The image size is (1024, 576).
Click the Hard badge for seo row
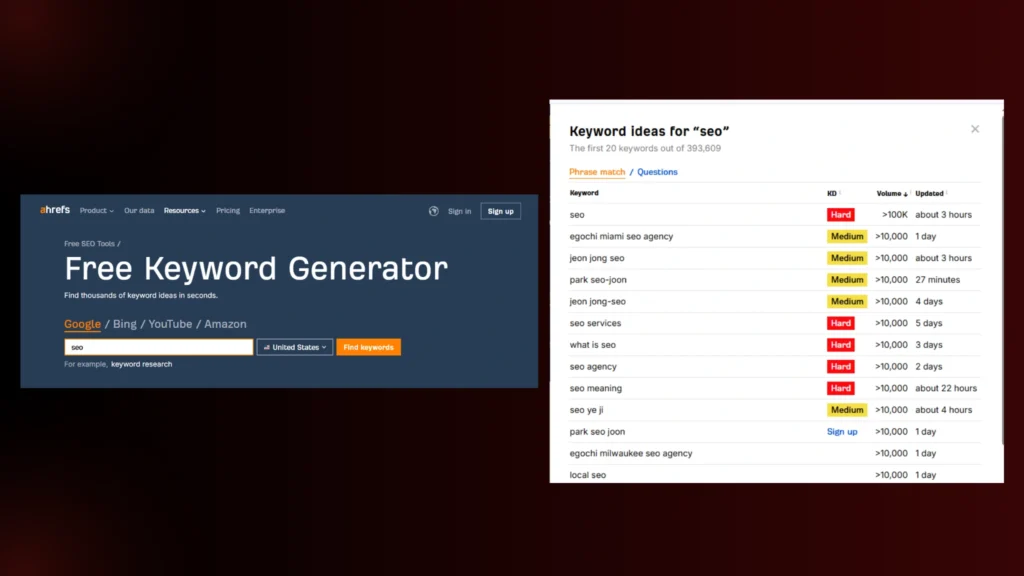click(x=840, y=215)
